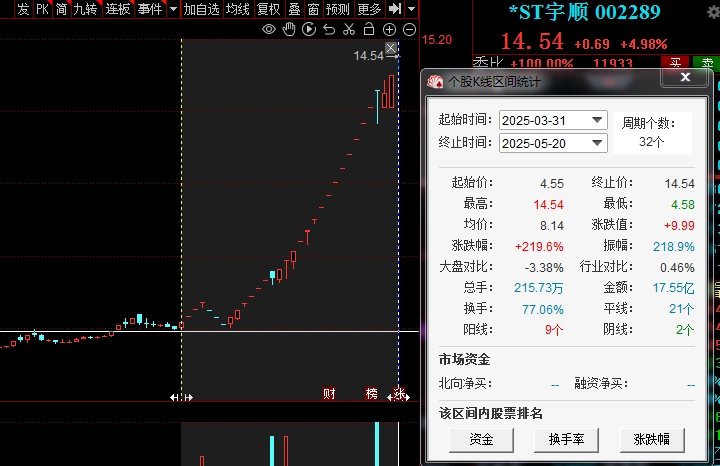Image resolution: width=720 pixels, height=466 pixels.
Task: Close the price label box on the chart
Action: coord(391,48)
